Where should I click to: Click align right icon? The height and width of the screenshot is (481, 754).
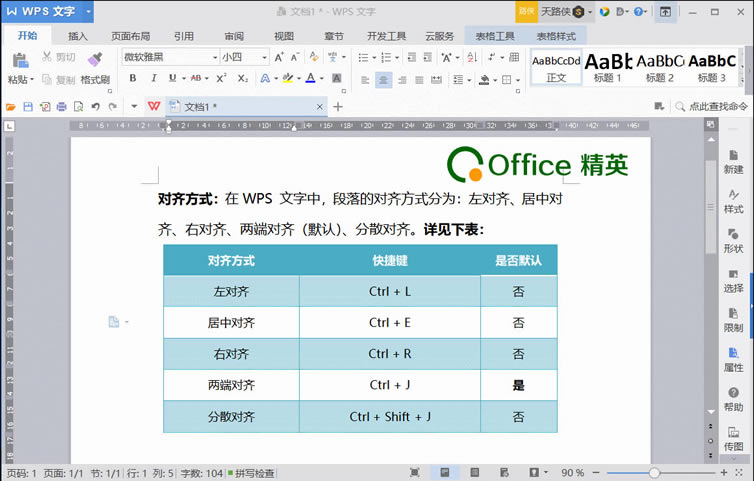click(x=402, y=80)
